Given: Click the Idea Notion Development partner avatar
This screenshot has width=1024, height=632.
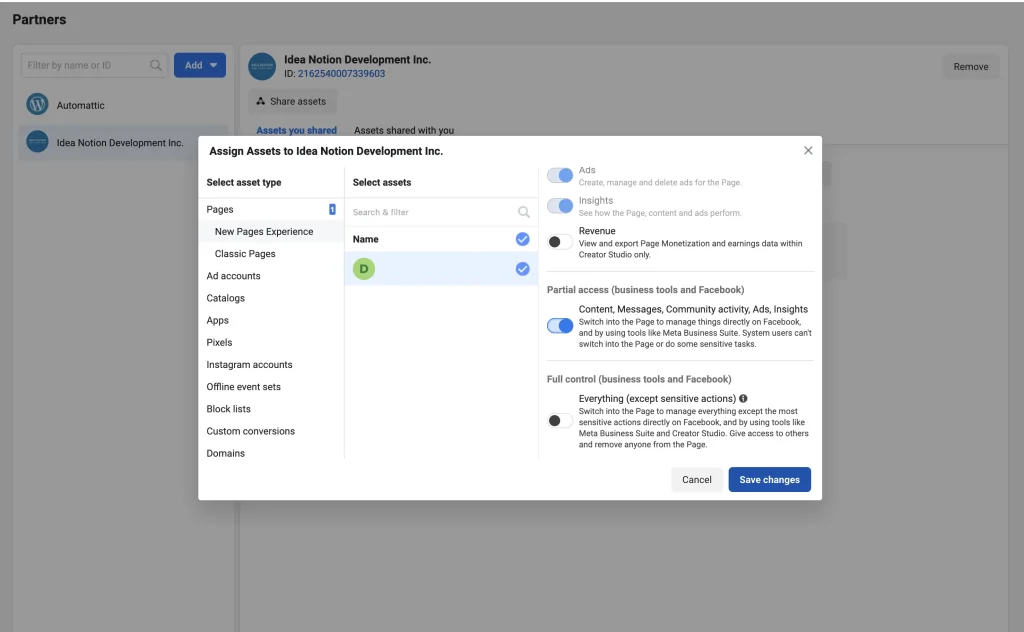Looking at the screenshot, I should point(37,142).
